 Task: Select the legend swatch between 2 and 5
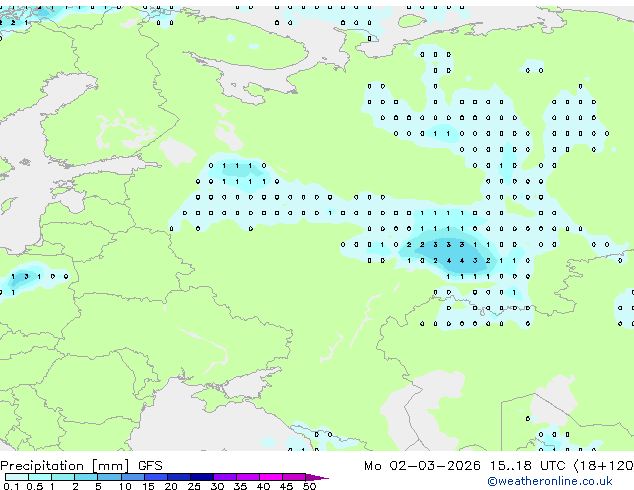tap(86, 477)
